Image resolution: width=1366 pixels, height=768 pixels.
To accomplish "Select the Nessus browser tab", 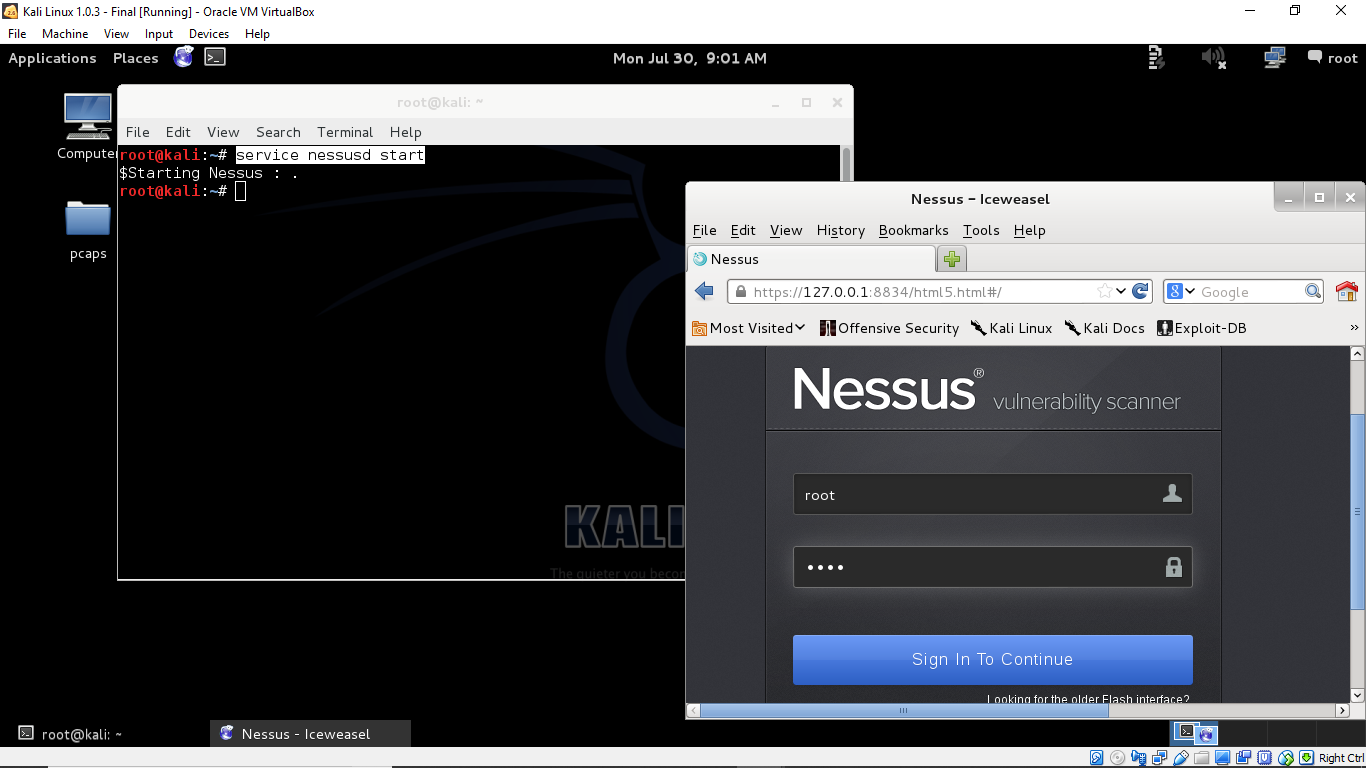I will click(811, 259).
